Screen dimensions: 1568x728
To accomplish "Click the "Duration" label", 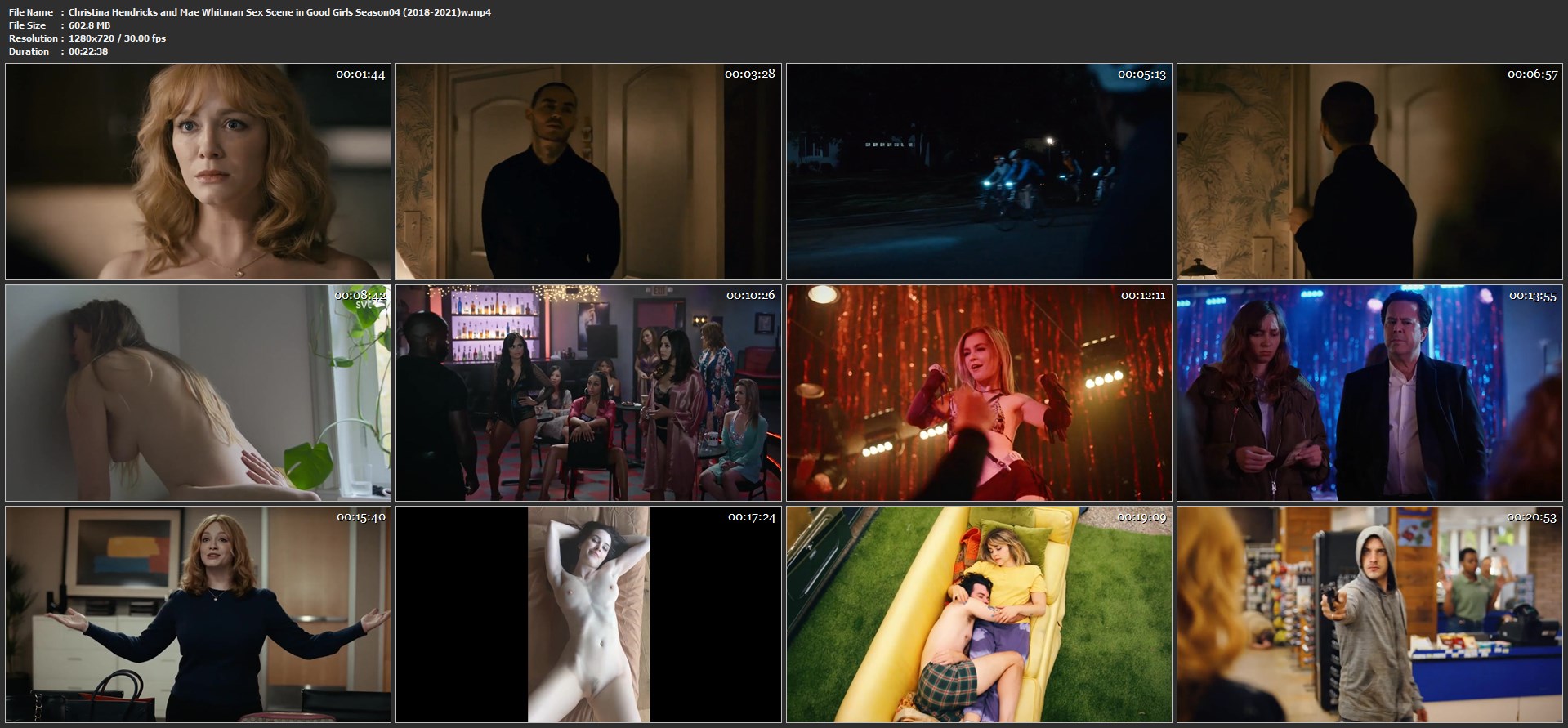I will [29, 51].
